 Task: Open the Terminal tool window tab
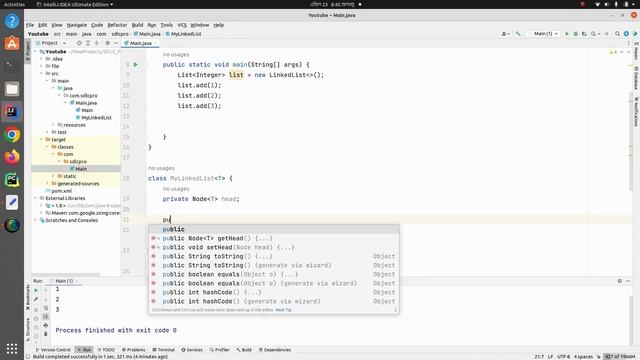coord(163,350)
